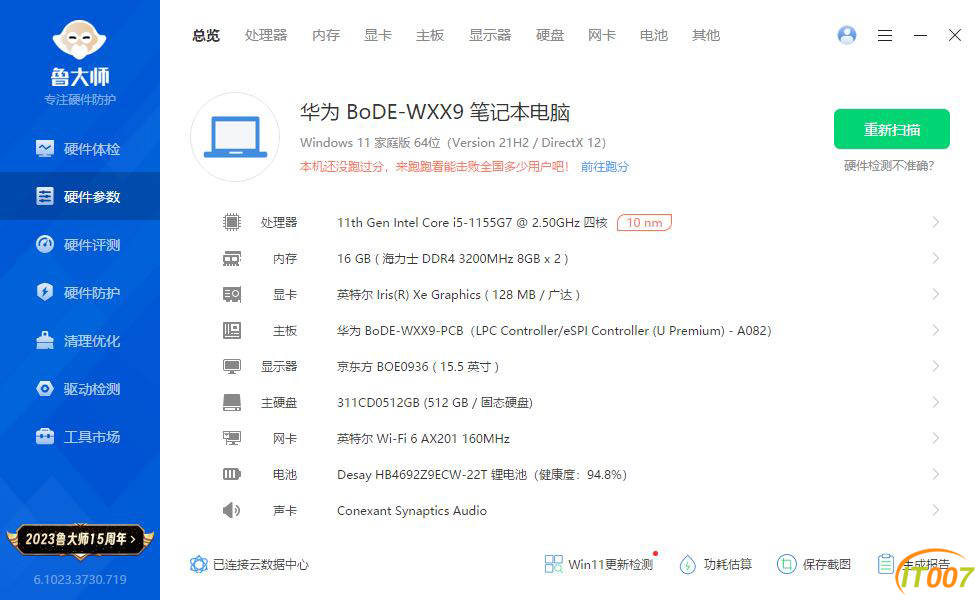
Task: Click the Iris(R) Xe Graphics text
Action: click(458, 295)
